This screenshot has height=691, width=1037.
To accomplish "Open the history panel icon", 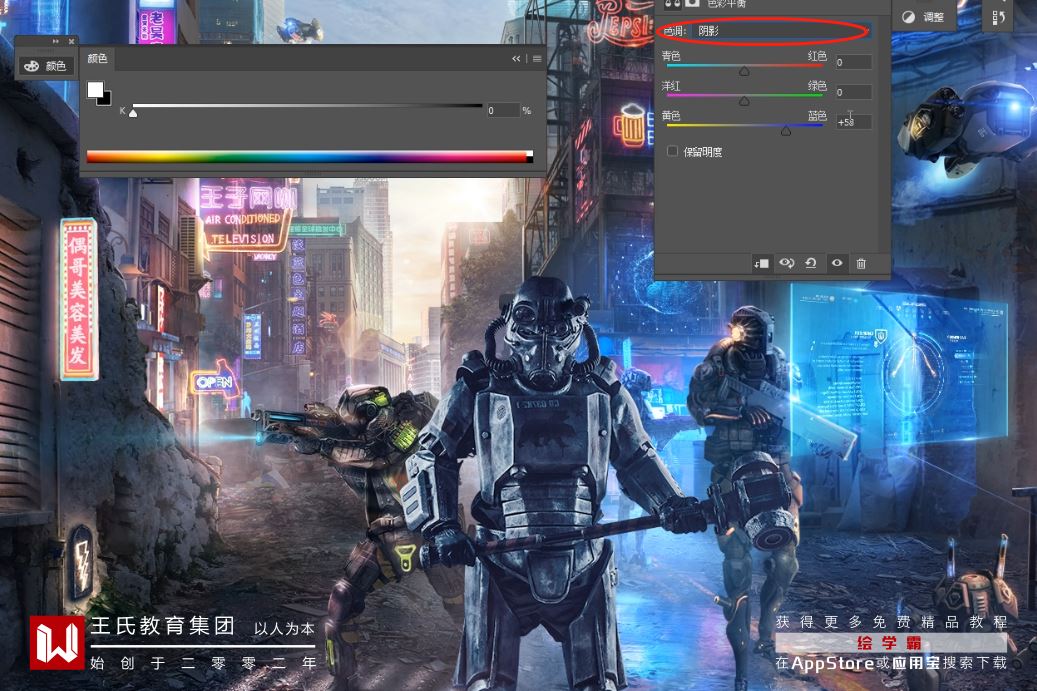I will [x=999, y=17].
